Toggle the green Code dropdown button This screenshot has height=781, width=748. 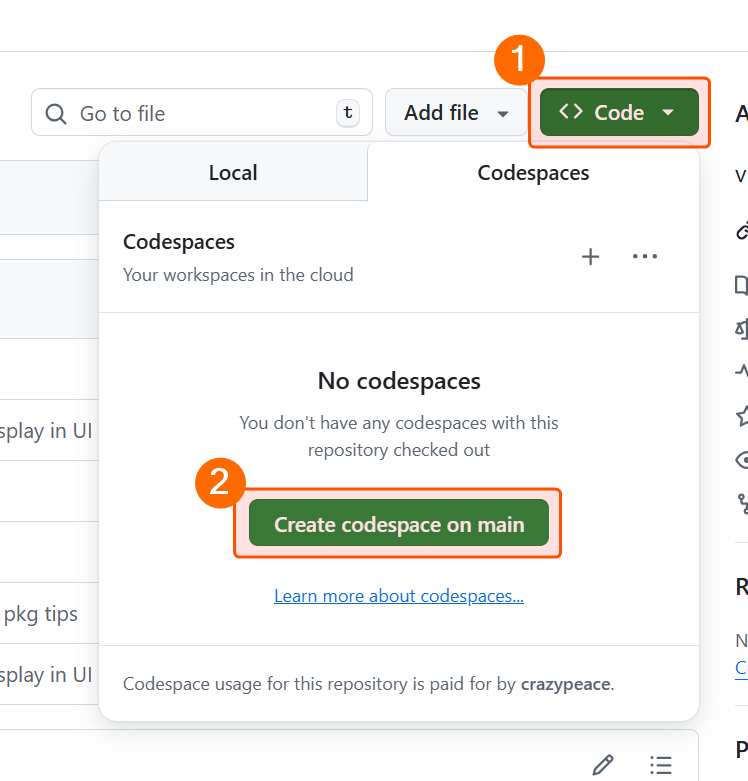pos(619,113)
